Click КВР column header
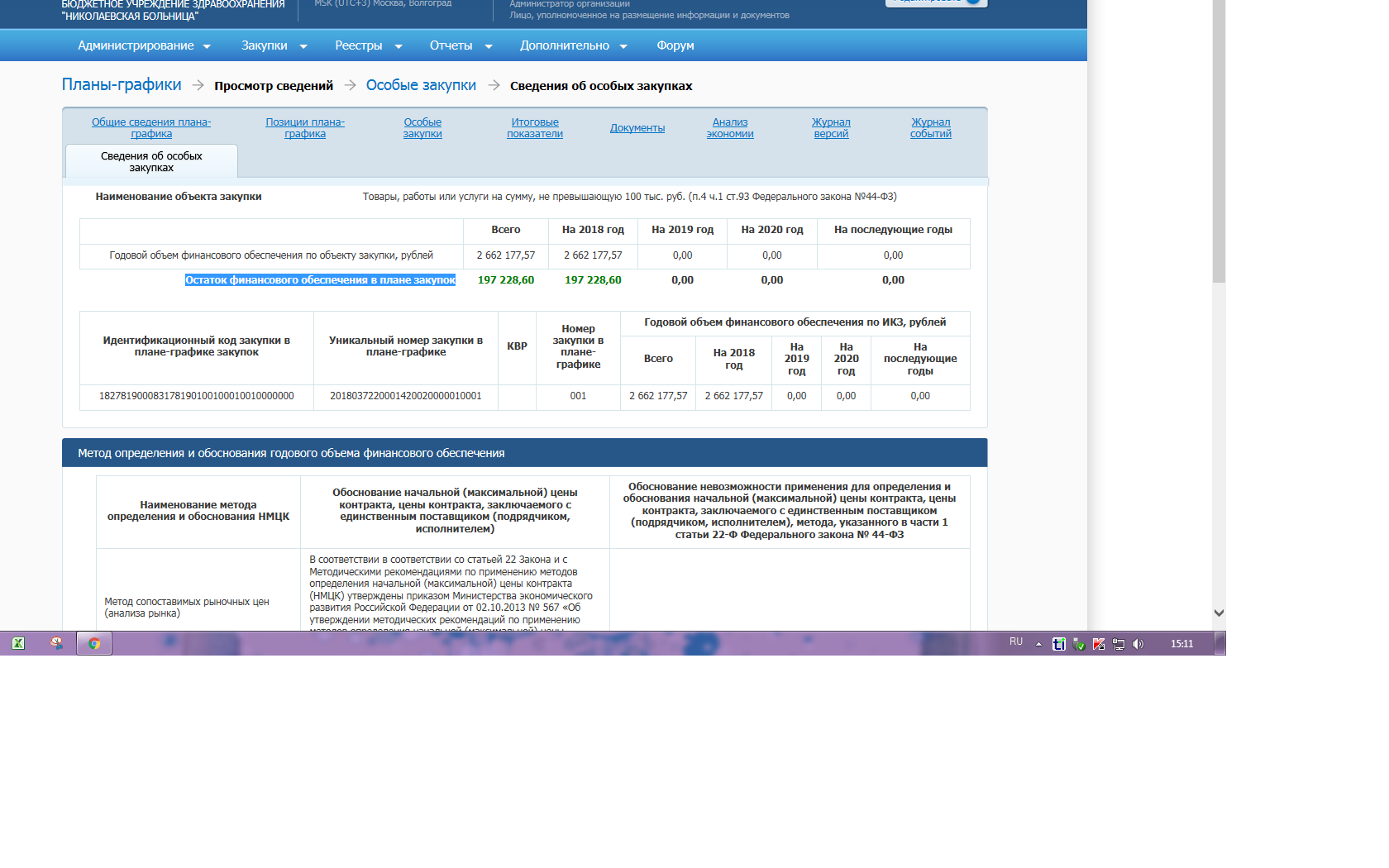This screenshot has height=868, width=1389. 517,346
